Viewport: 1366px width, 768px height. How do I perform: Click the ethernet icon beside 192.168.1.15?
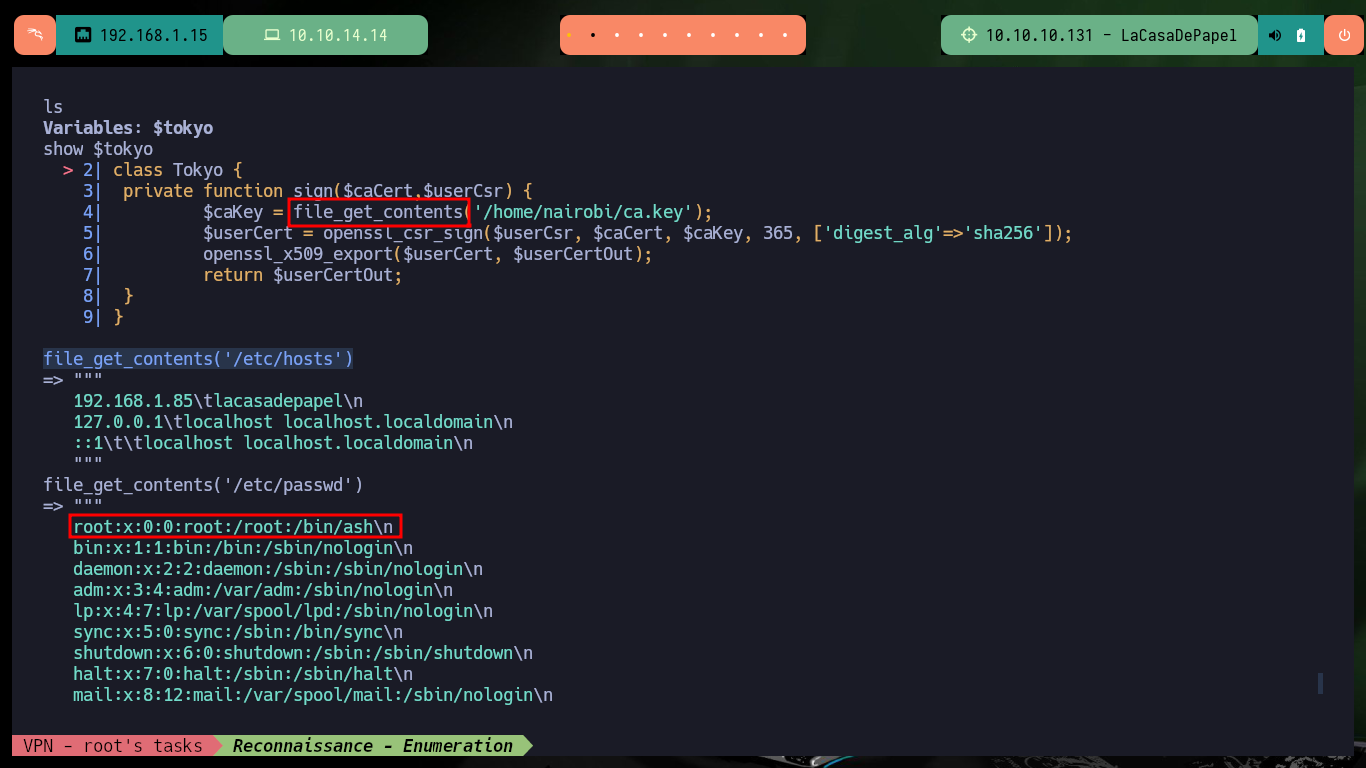tap(83, 36)
